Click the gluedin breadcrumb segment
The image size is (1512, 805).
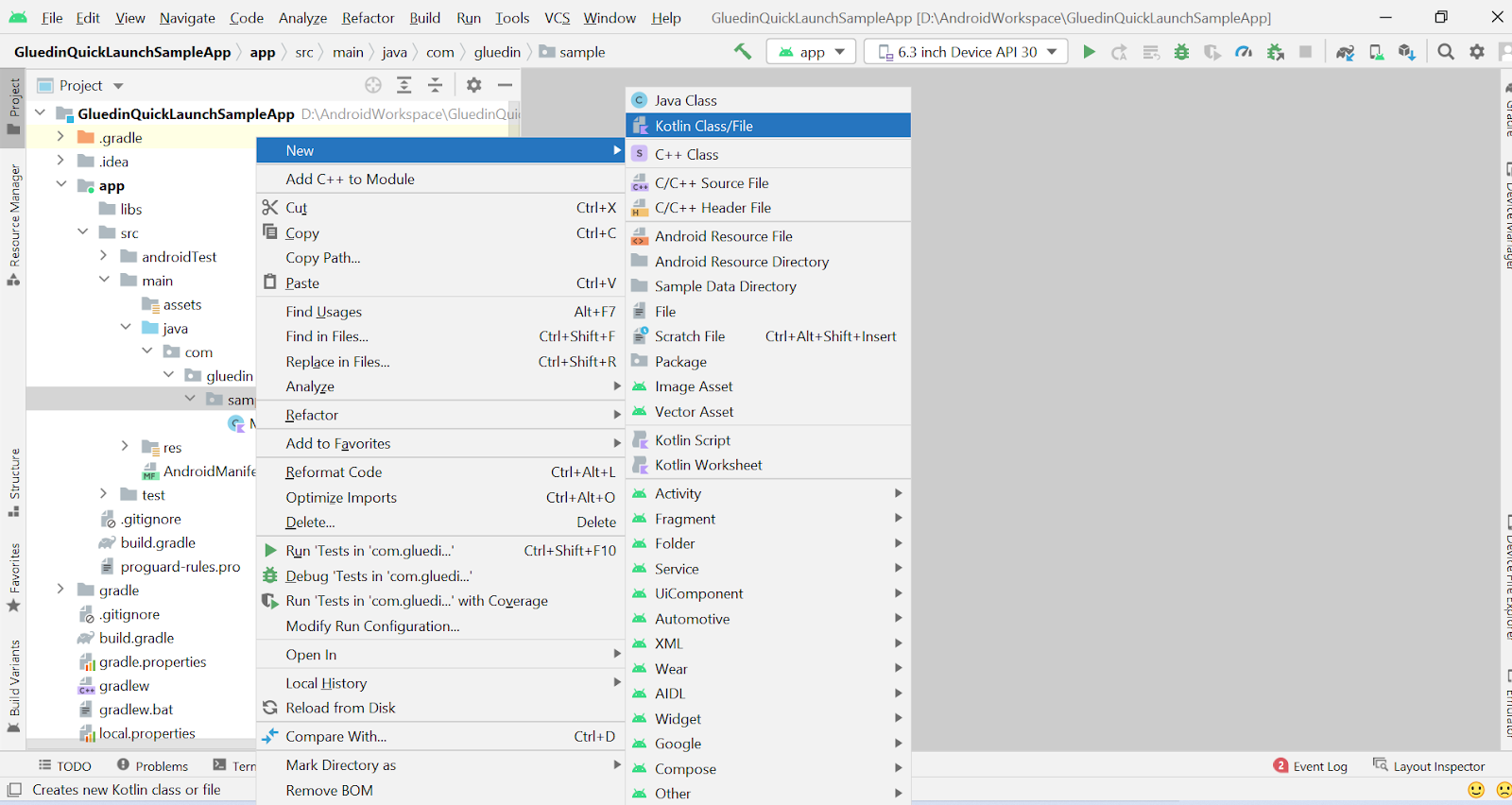pos(497,52)
